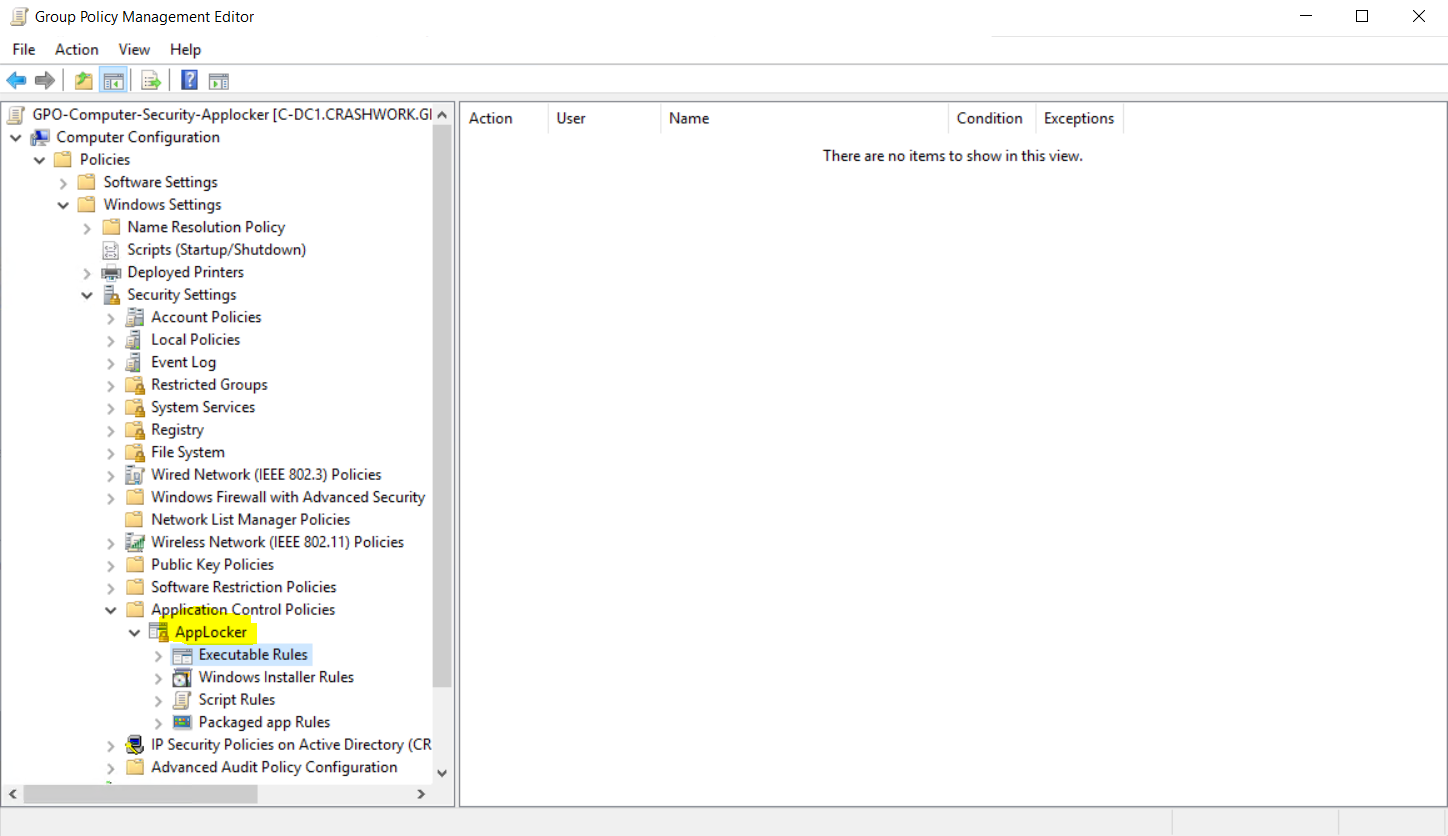
Task: Click the Up one level folder icon
Action: [x=84, y=81]
